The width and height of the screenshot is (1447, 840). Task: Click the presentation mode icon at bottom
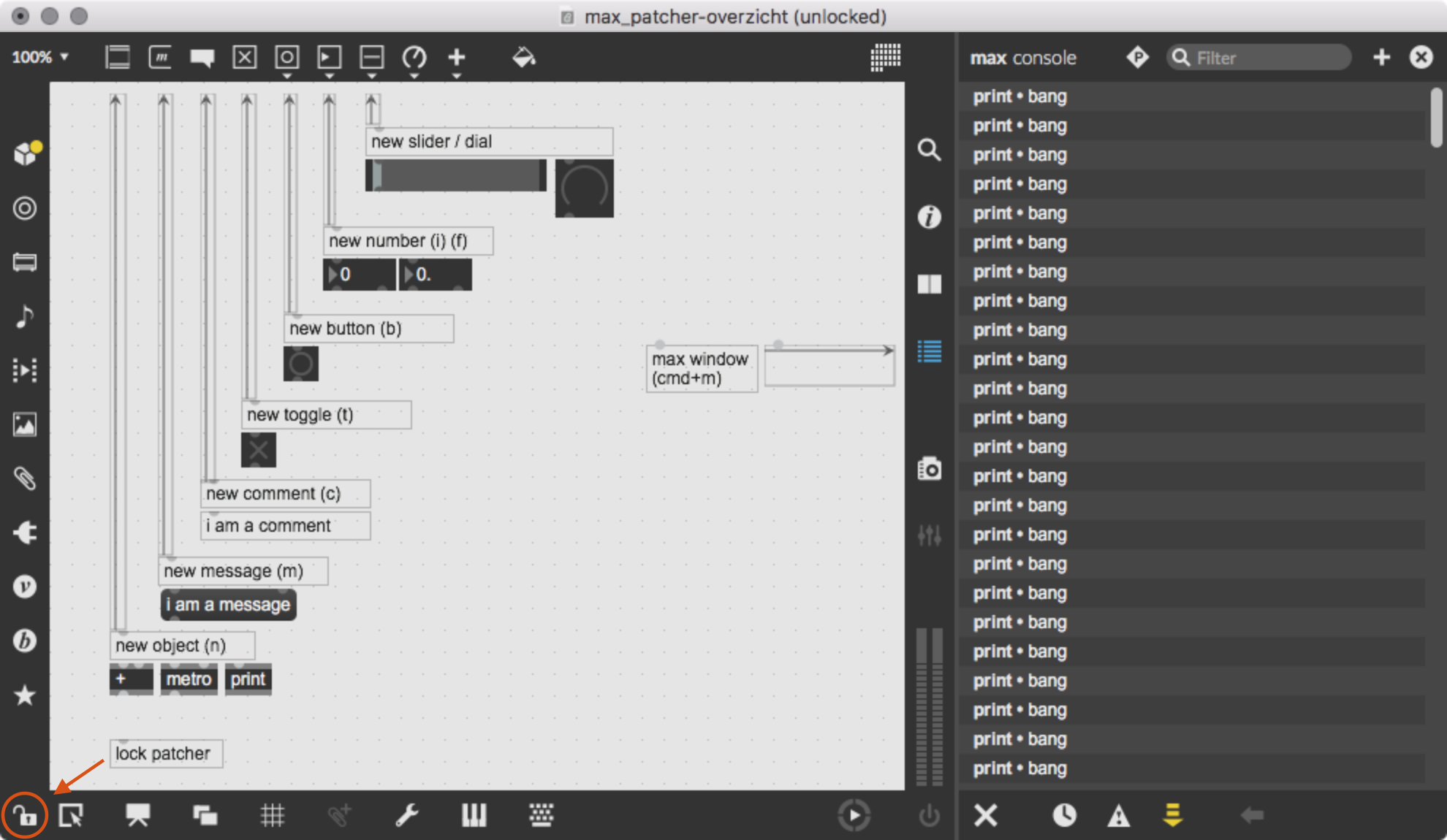[137, 815]
